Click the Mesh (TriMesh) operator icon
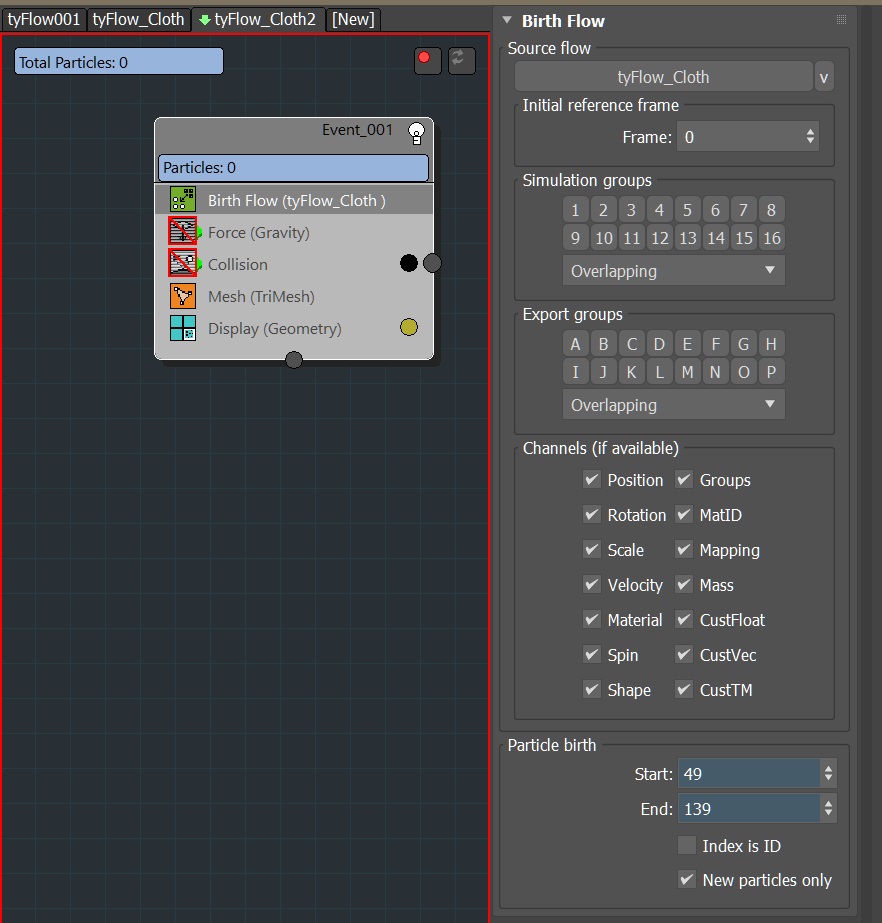Viewport: 882px width, 923px height. point(182,296)
